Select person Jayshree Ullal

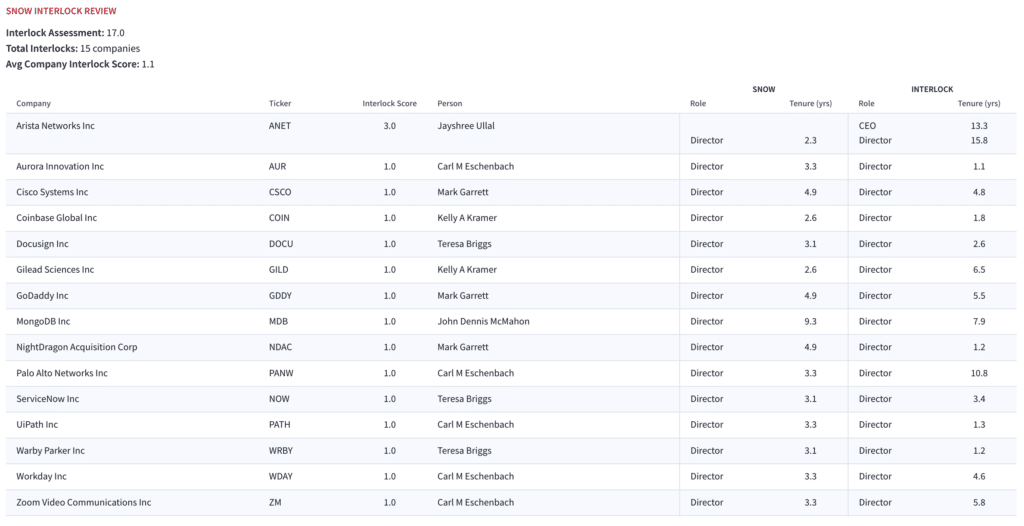point(466,125)
